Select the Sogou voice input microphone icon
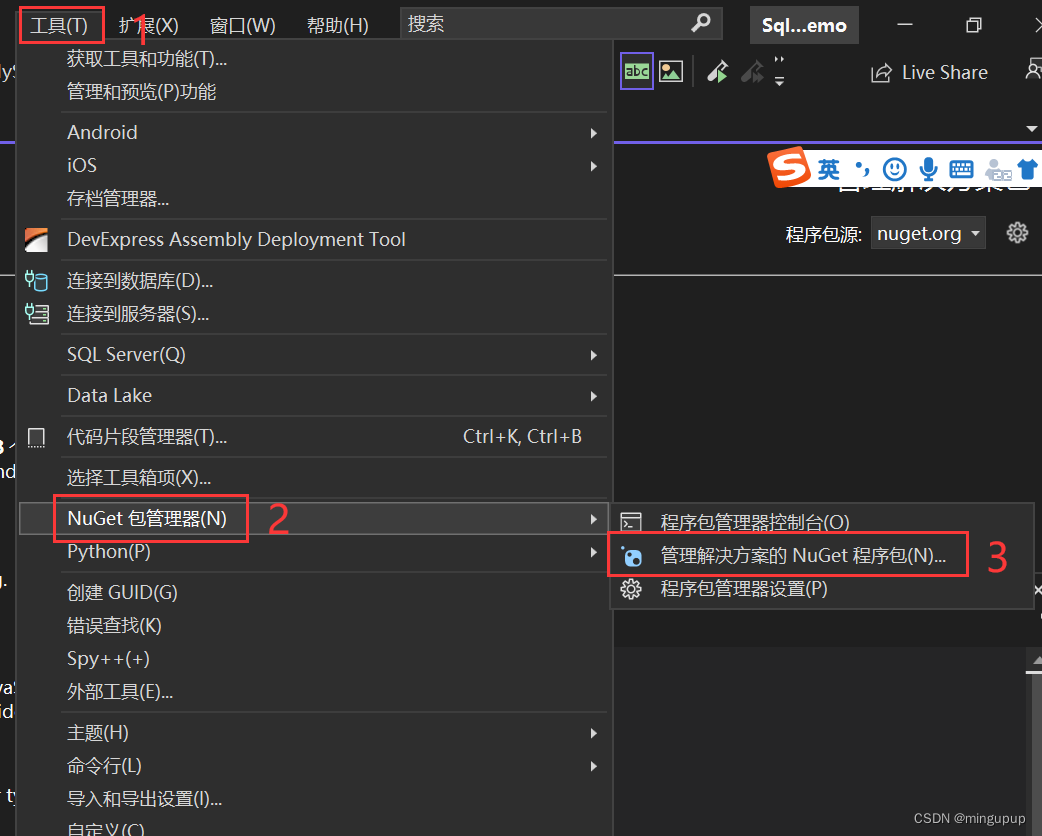This screenshot has height=836, width=1042. coord(929,169)
